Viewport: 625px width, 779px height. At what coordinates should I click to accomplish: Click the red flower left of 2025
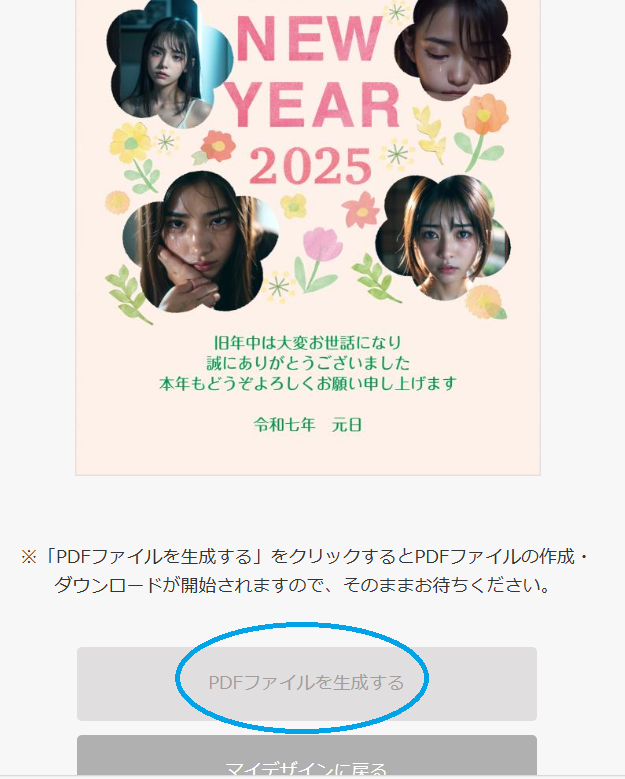(215, 147)
